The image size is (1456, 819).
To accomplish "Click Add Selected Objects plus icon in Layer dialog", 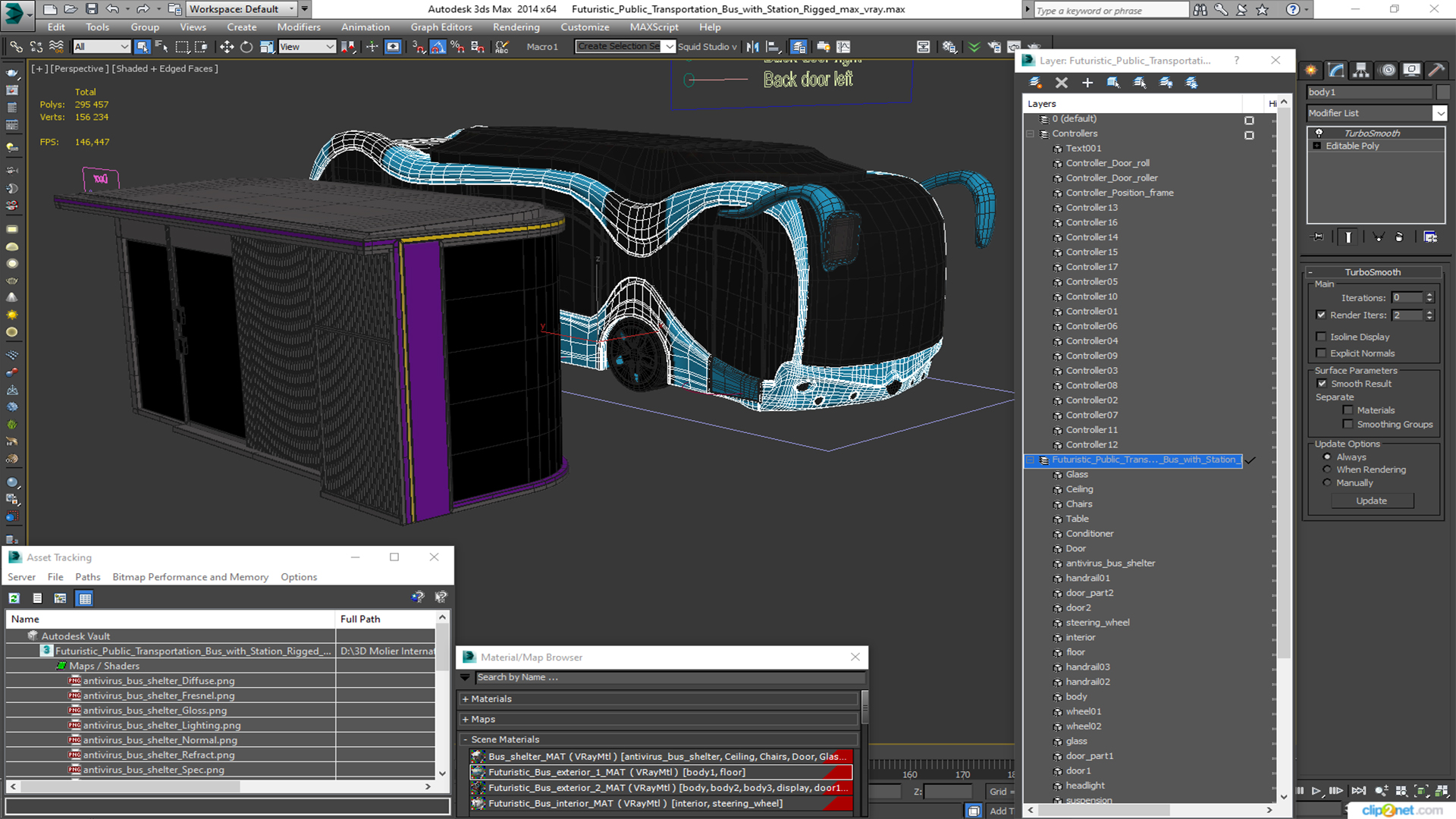I will (x=1087, y=83).
